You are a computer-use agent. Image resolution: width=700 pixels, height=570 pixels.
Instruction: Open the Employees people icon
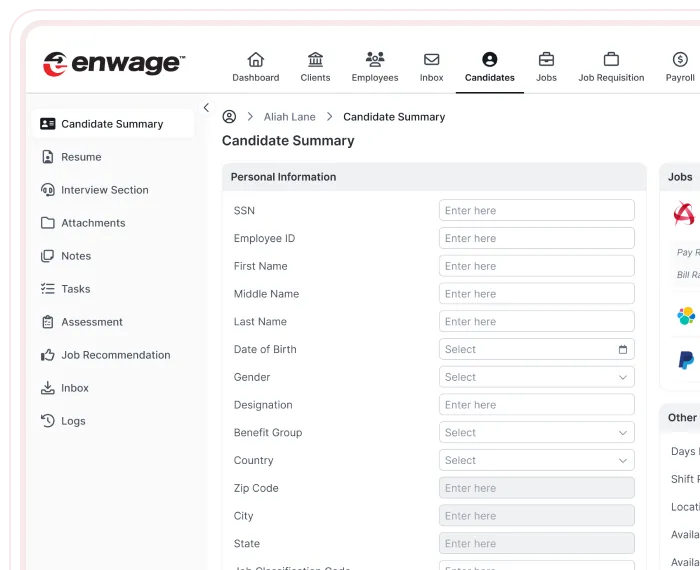tap(375, 60)
